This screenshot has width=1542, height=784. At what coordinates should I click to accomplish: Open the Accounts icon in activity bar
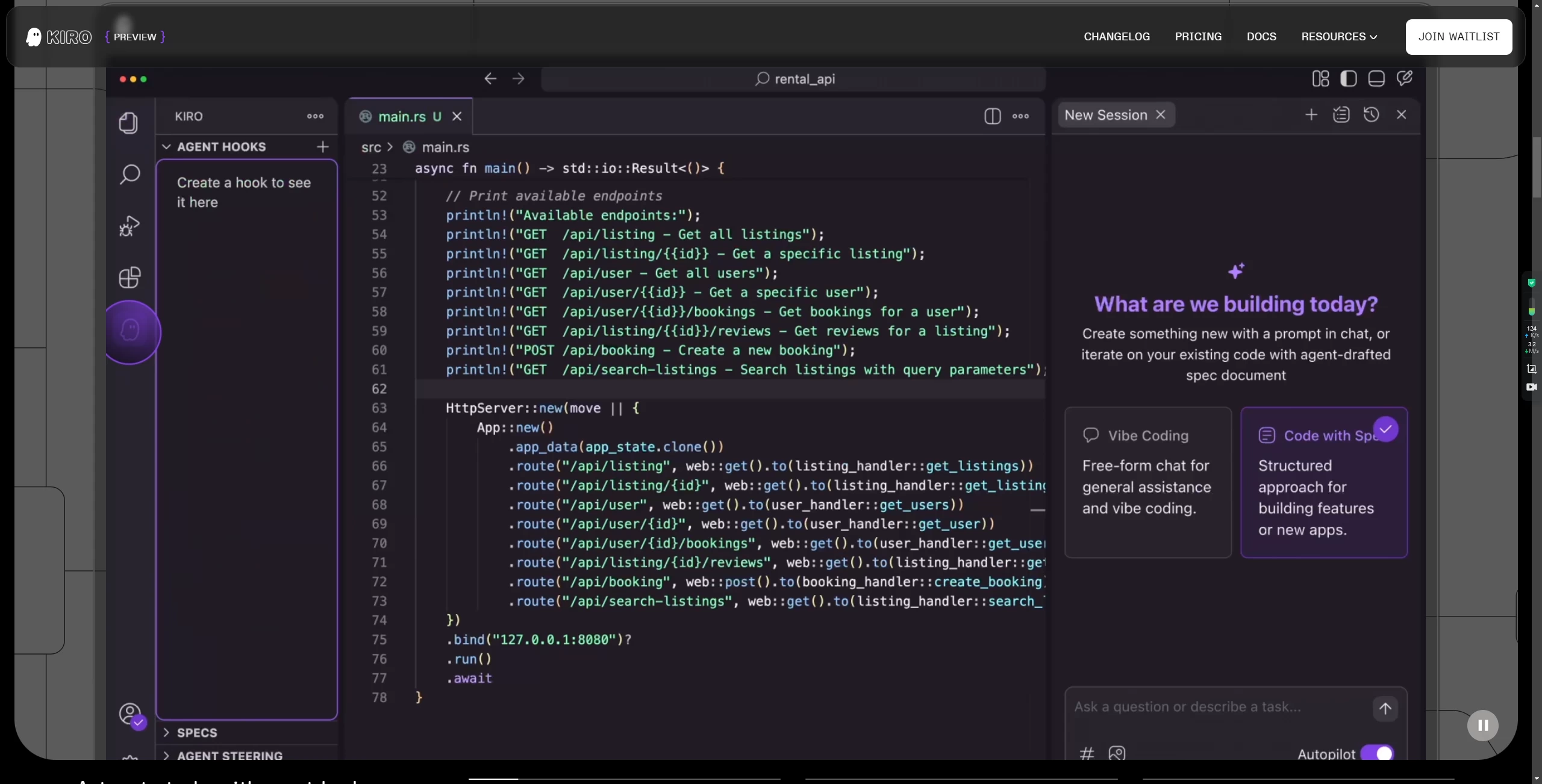click(x=131, y=715)
